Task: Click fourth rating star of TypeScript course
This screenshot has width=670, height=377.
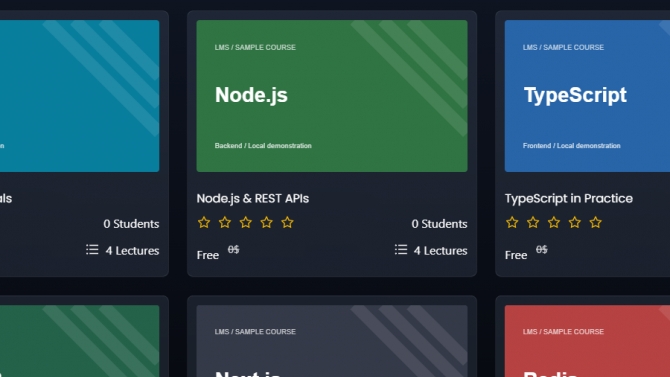Action: click(575, 222)
